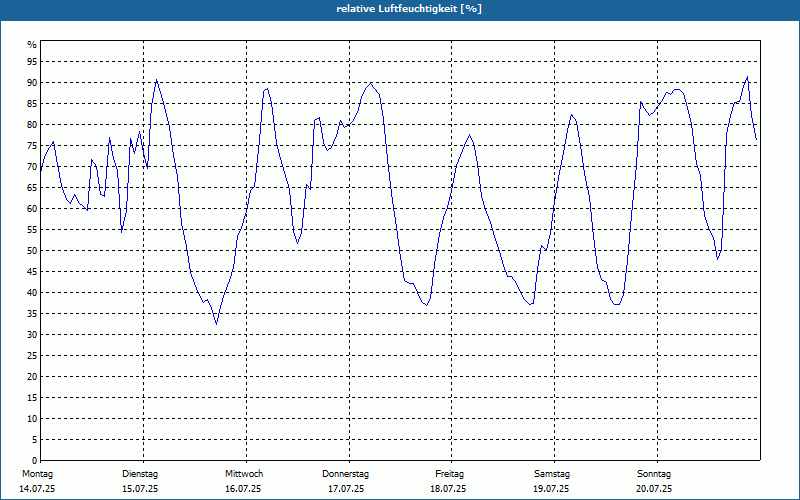Click the y-axis label '55'
Viewport: 800px width, 500px height.
point(32,230)
